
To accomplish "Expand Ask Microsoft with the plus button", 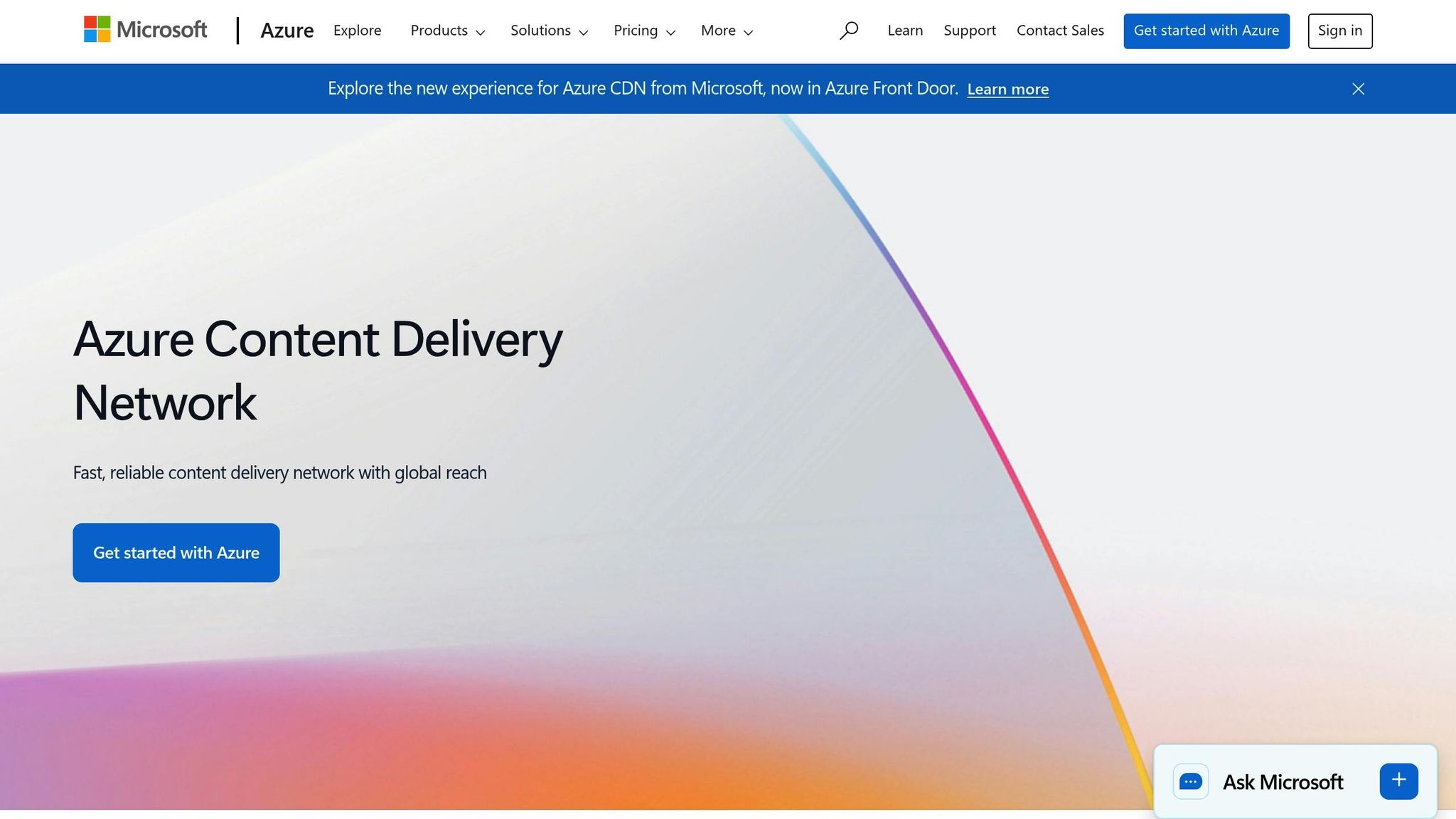I will 1398,781.
